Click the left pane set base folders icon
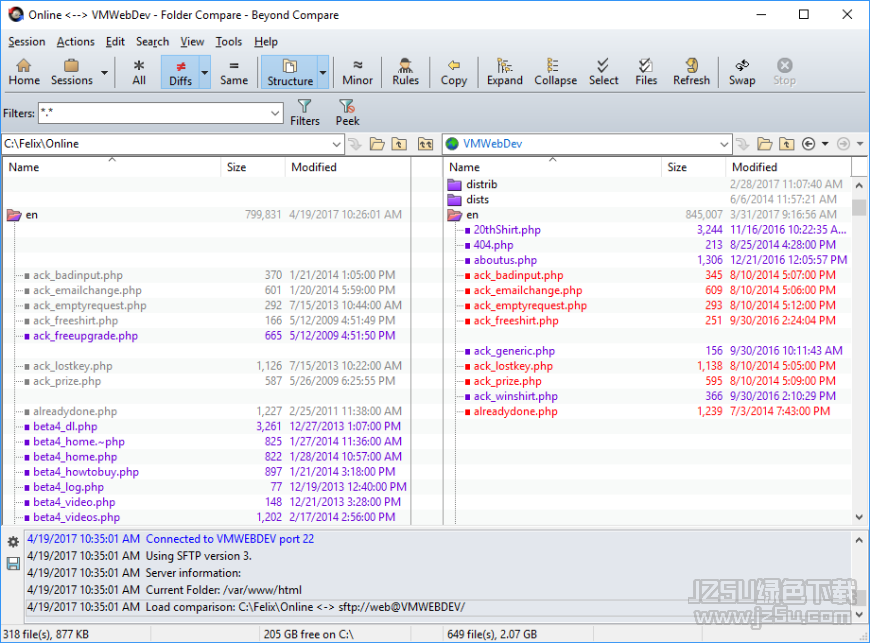The width and height of the screenshot is (870, 643). click(426, 144)
